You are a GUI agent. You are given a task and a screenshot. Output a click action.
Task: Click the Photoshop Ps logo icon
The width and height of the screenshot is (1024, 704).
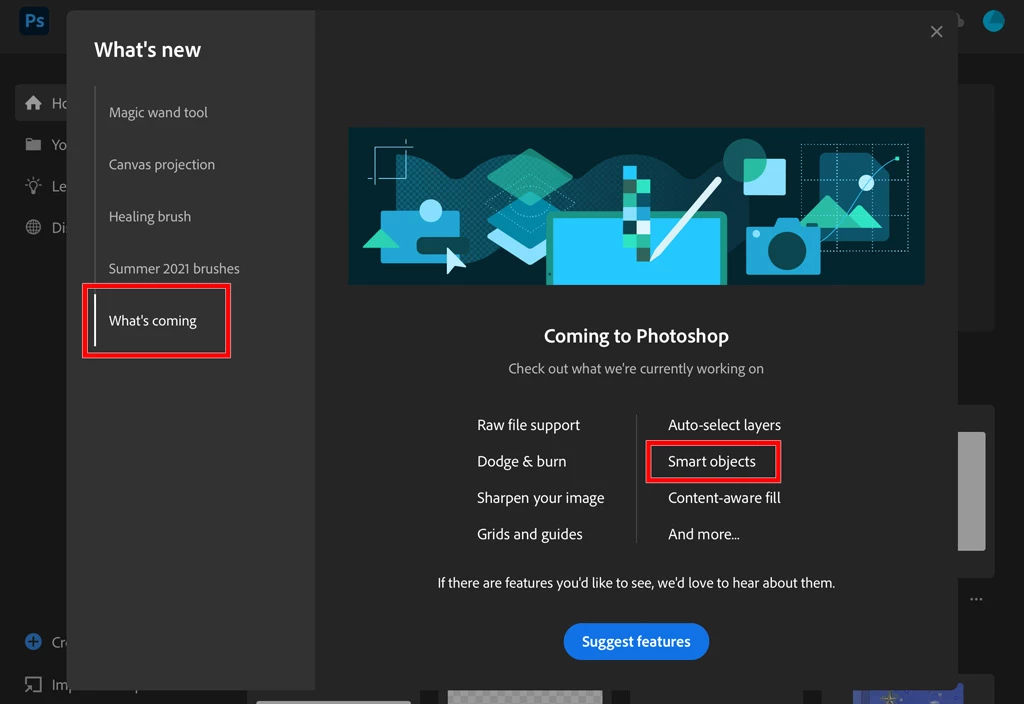34,21
